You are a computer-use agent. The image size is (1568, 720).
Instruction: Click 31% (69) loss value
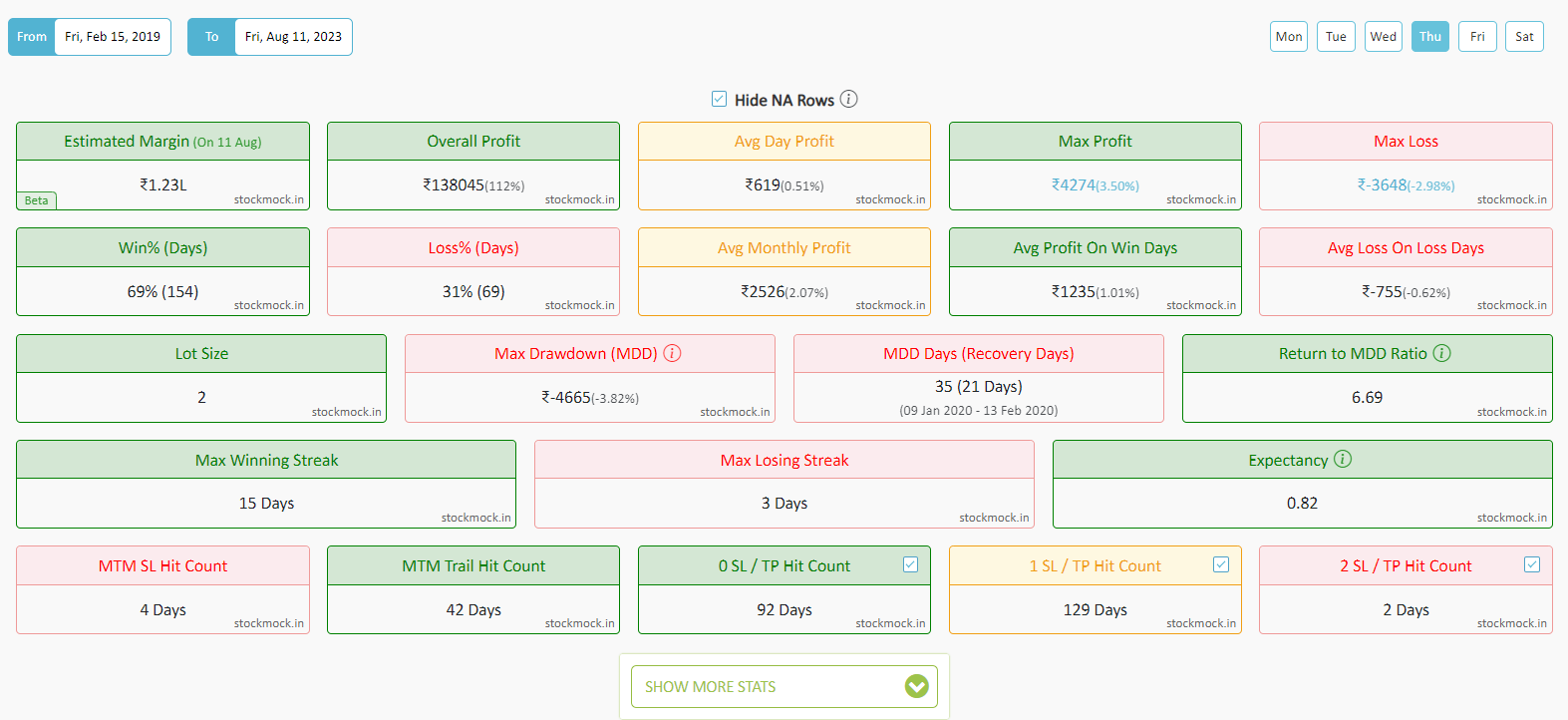click(473, 291)
